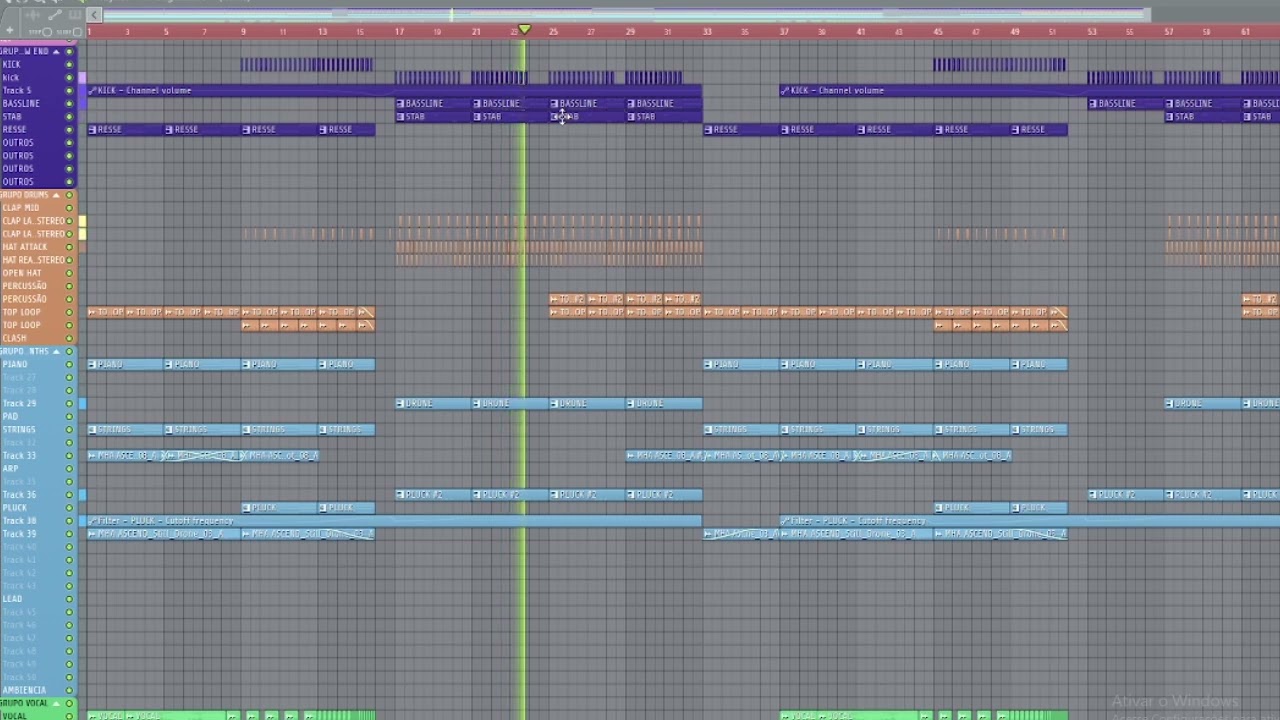Click the piano-keys icon in playlist header
The image size is (1280, 720).
coord(75,15)
